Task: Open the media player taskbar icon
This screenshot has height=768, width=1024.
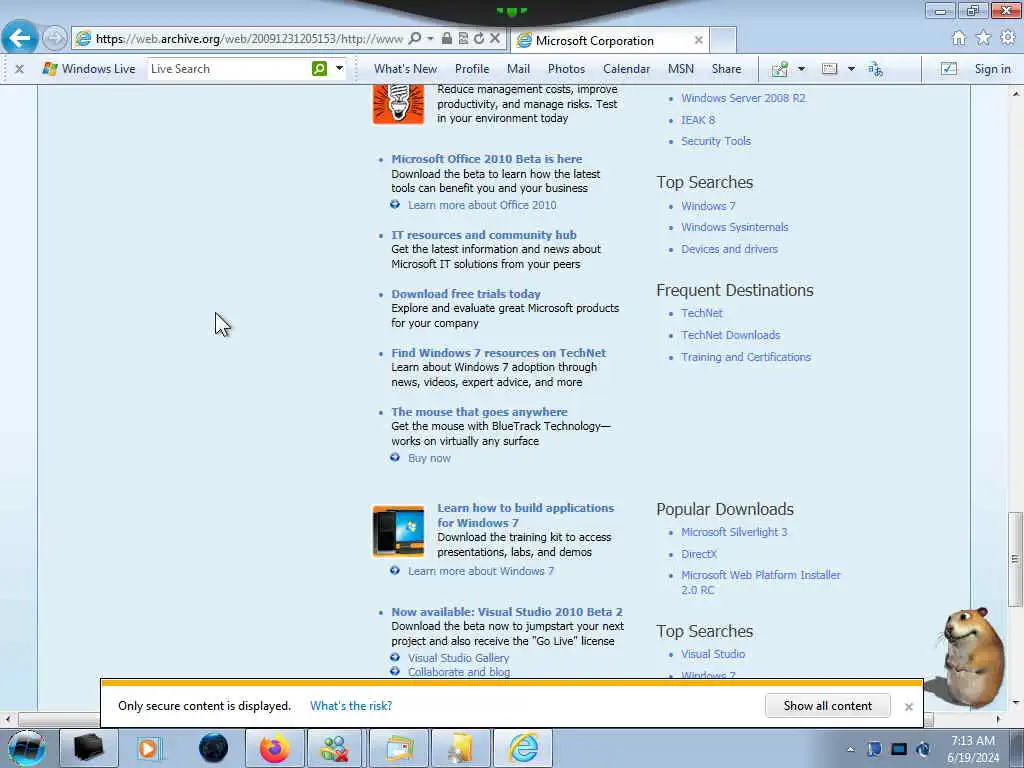Action: (x=148, y=748)
